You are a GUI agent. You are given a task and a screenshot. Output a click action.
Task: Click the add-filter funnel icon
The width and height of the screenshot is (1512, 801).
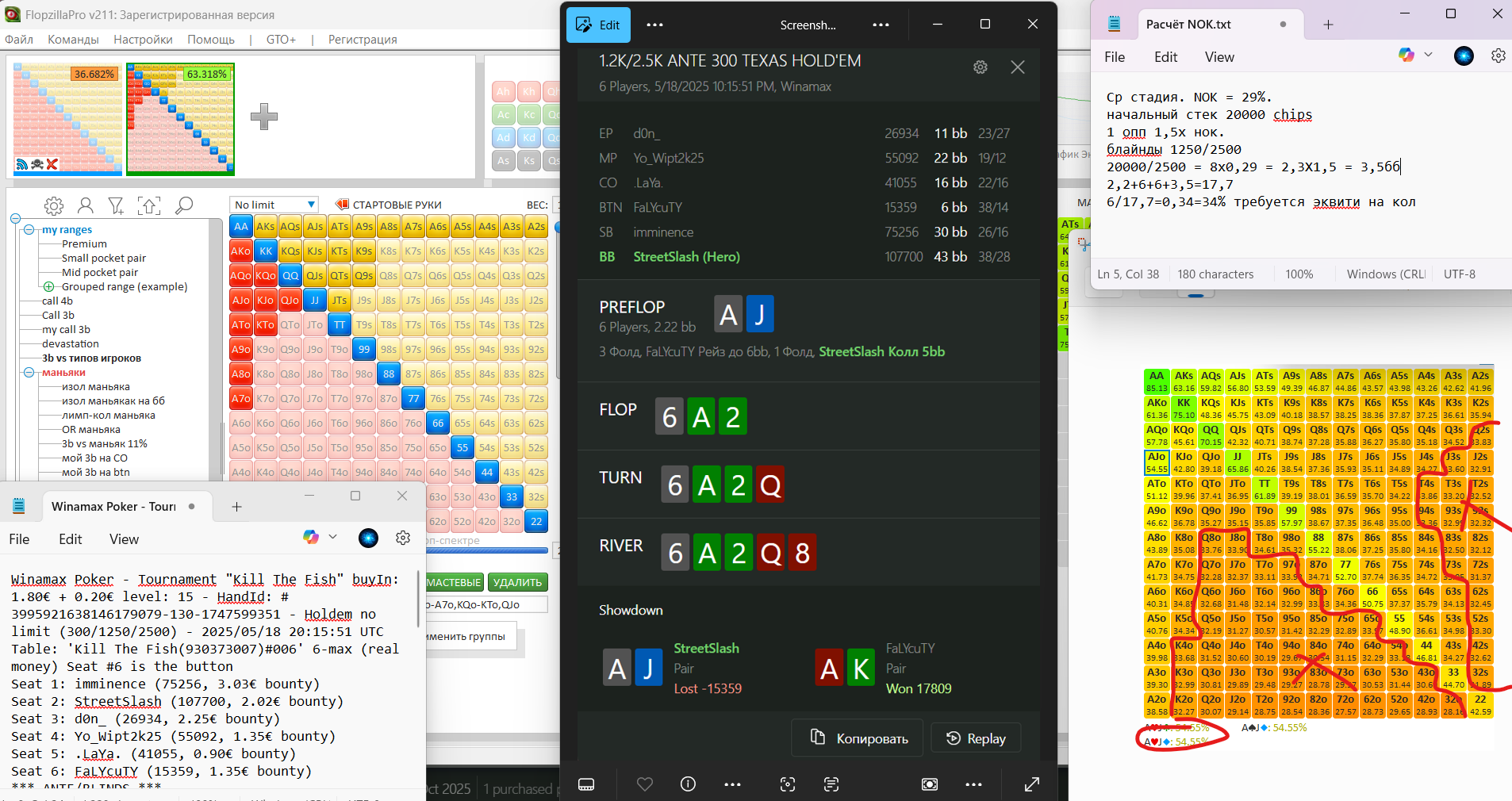tap(117, 206)
